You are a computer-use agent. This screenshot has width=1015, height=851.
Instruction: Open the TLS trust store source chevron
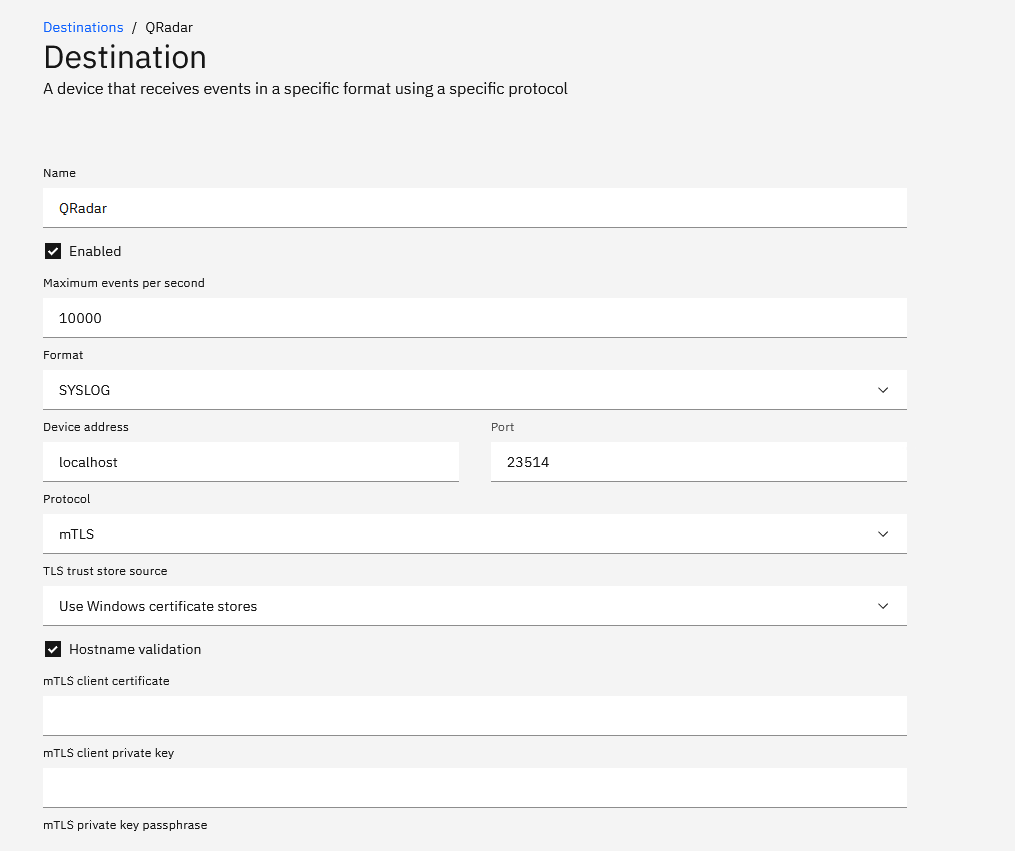click(883, 605)
